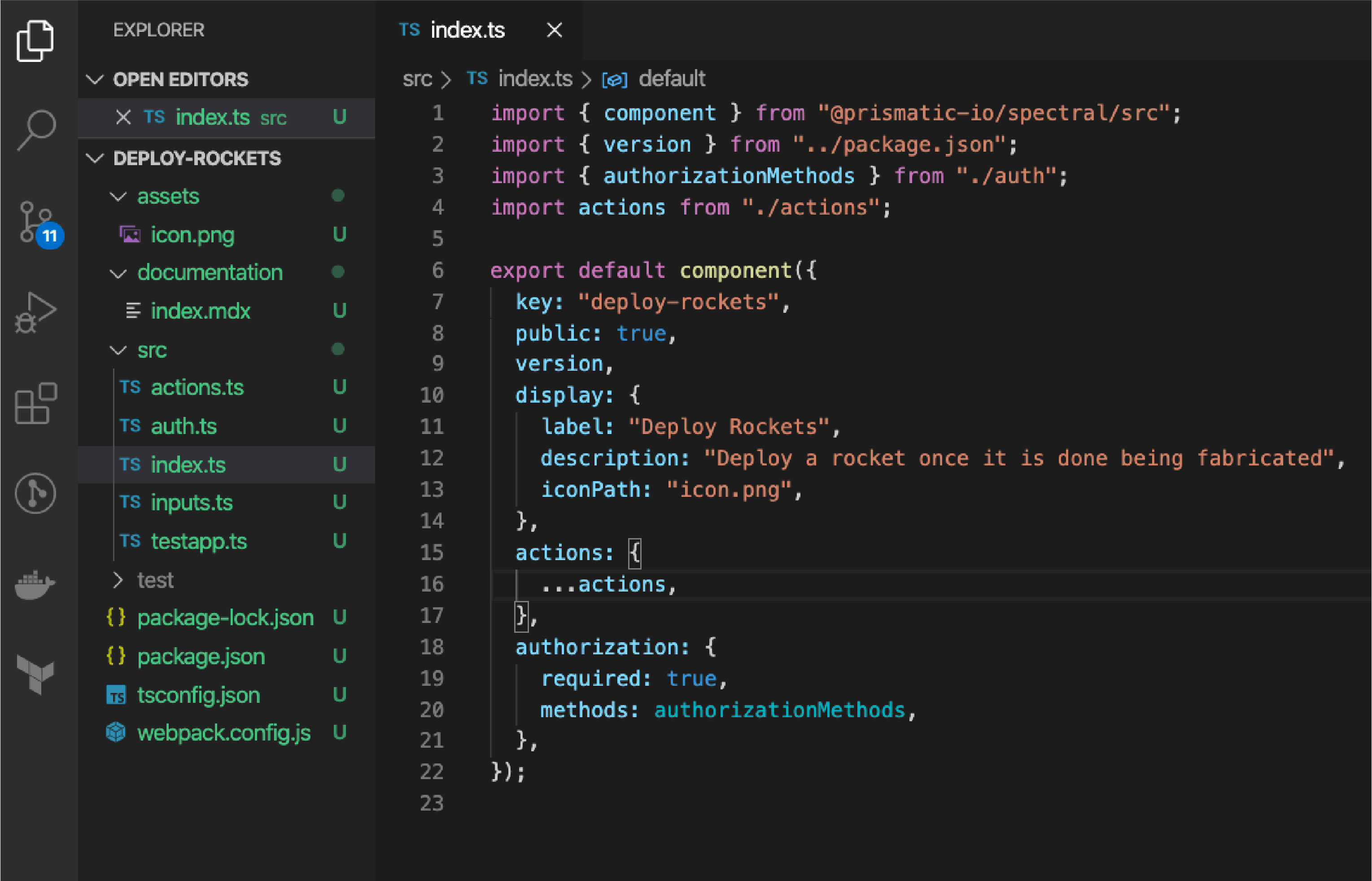
Task: Click line number 15 in gutter
Action: [x=432, y=552]
